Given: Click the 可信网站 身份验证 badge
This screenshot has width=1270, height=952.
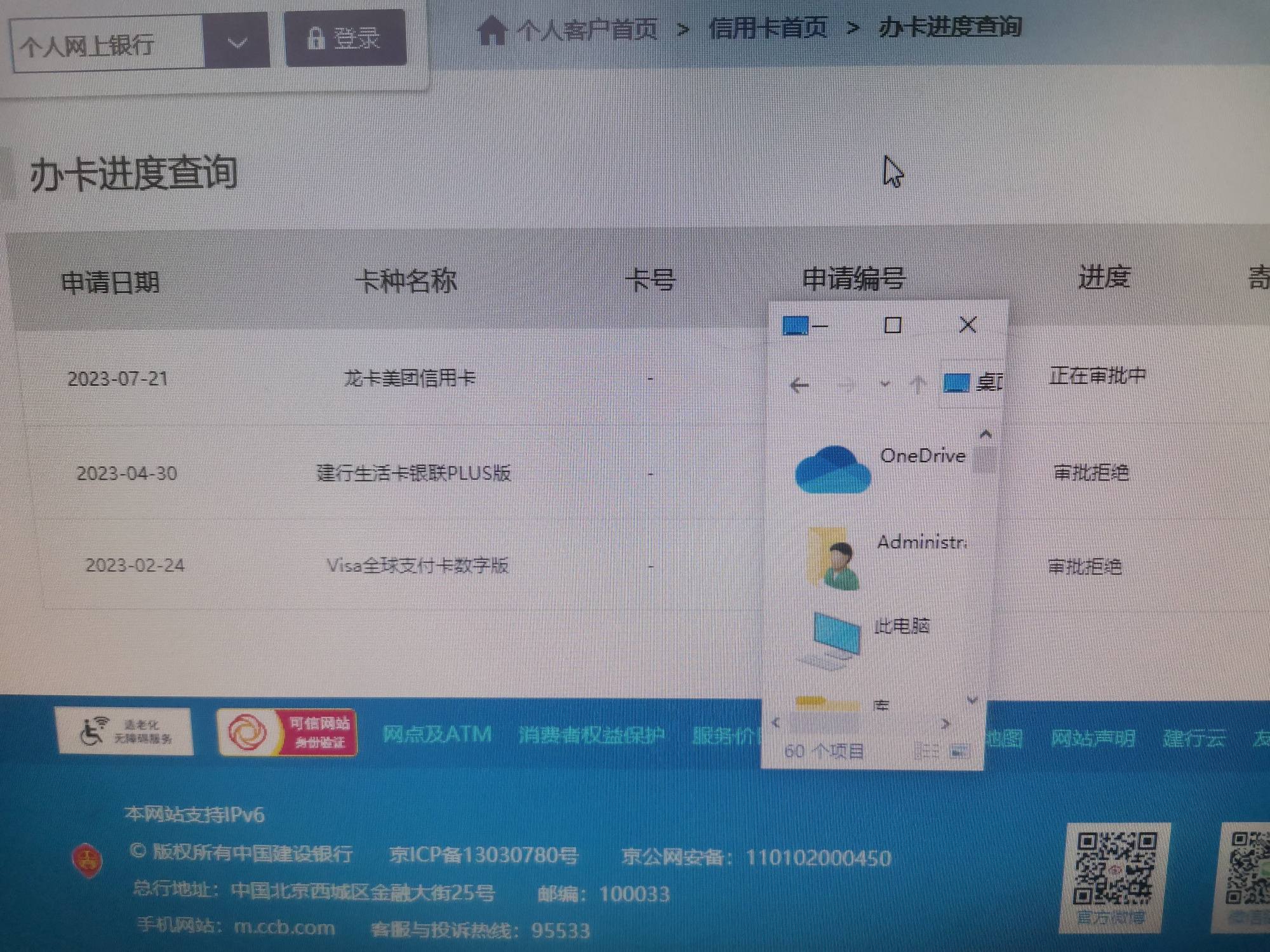Looking at the screenshot, I should click(287, 732).
